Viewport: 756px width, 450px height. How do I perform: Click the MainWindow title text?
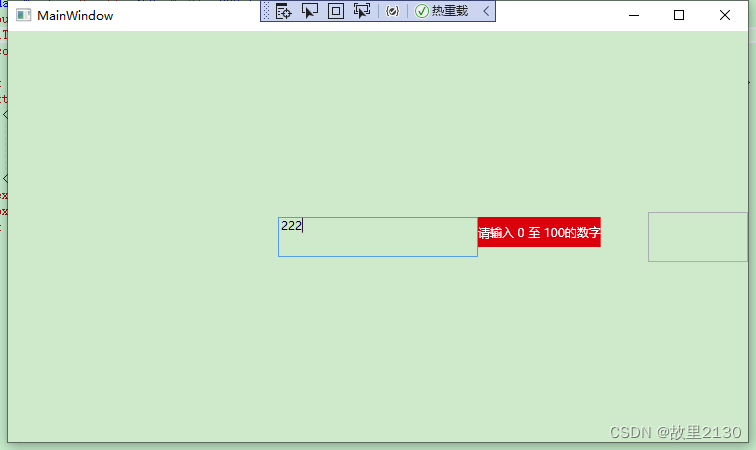tap(75, 16)
